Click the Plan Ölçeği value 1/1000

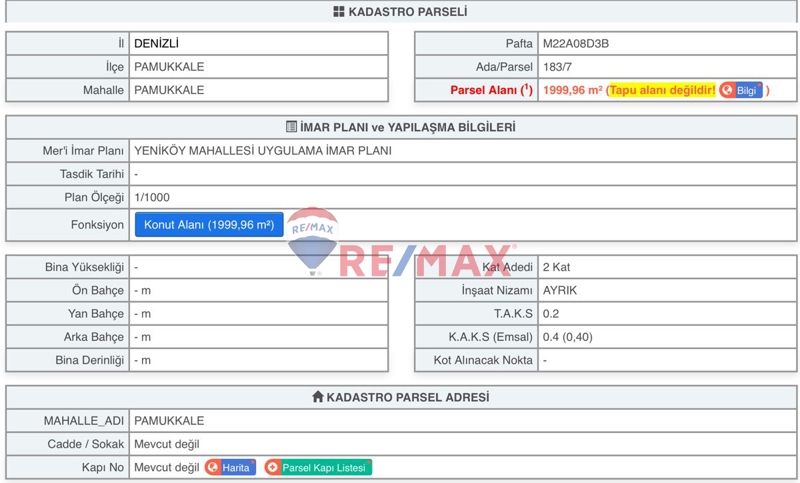coord(152,197)
